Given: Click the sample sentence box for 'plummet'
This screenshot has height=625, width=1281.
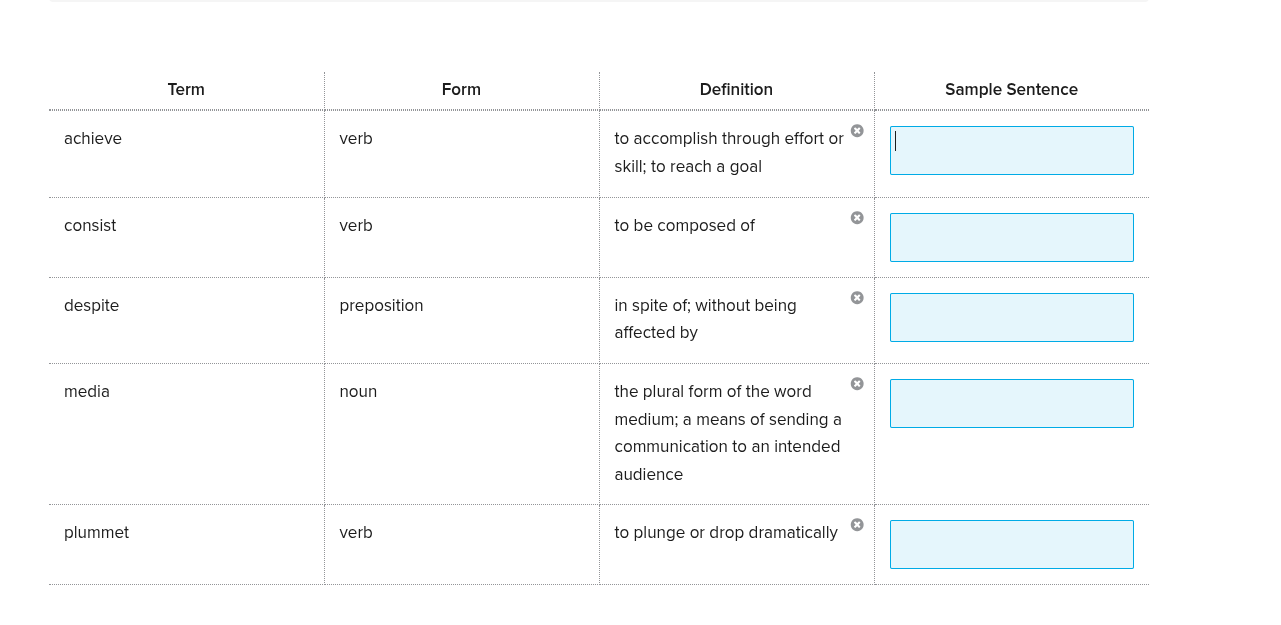Looking at the screenshot, I should click(1011, 544).
